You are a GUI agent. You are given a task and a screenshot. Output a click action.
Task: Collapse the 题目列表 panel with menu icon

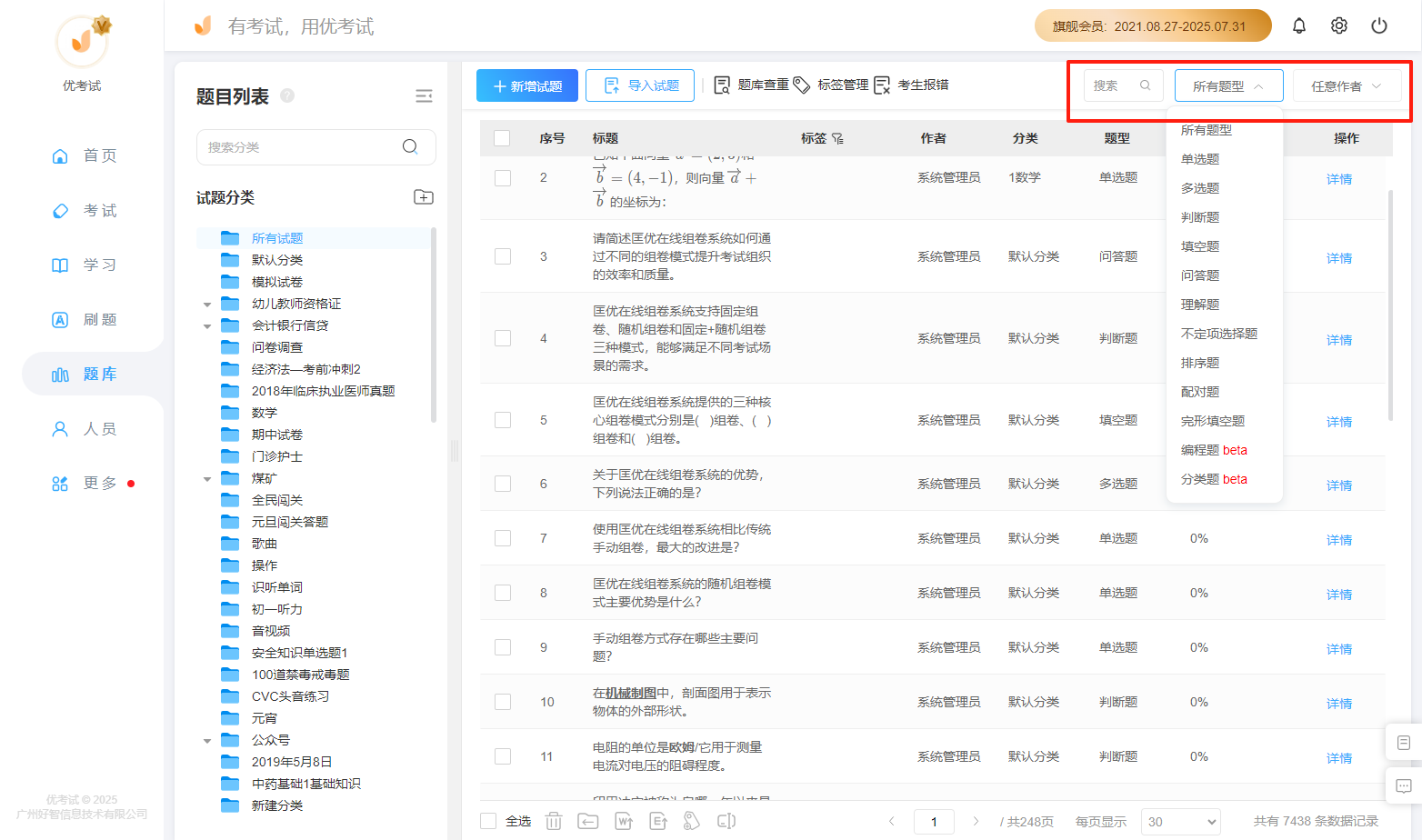(x=424, y=96)
